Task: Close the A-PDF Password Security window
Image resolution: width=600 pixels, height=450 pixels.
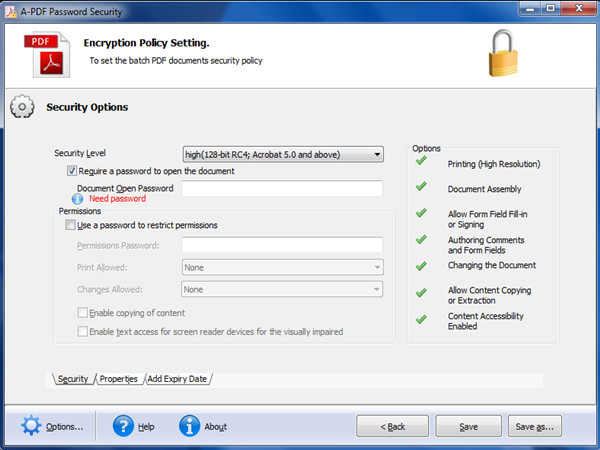Action: click(579, 8)
